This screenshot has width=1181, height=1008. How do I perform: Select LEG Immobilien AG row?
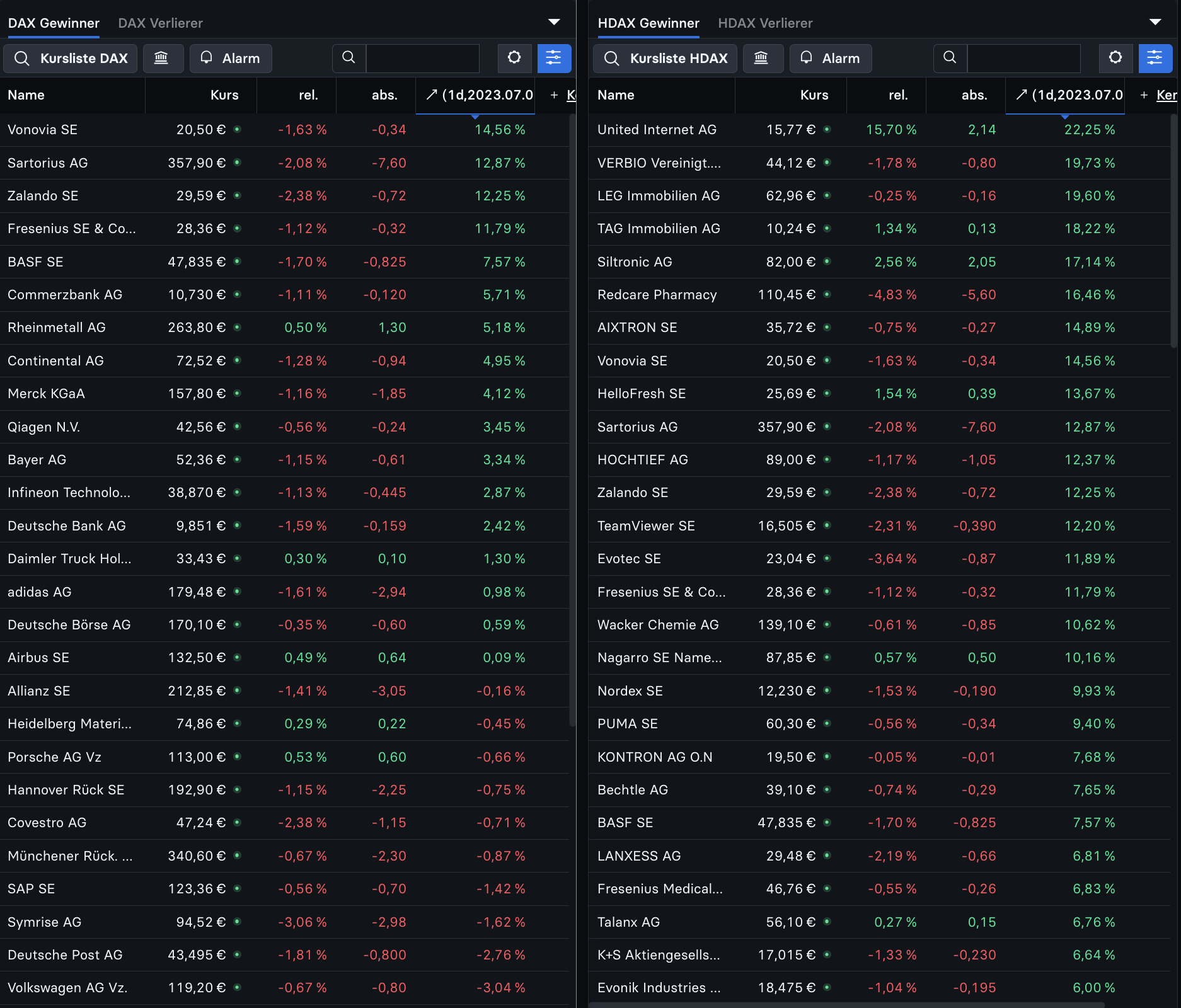(880, 196)
